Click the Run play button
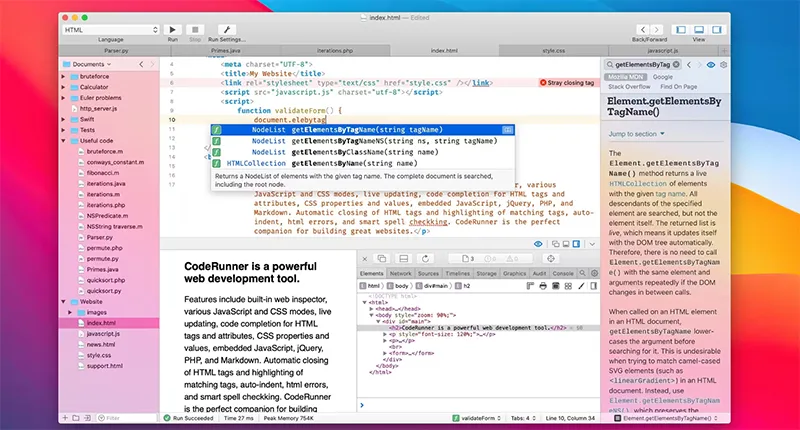This screenshot has height=430, width=800. tap(174, 30)
